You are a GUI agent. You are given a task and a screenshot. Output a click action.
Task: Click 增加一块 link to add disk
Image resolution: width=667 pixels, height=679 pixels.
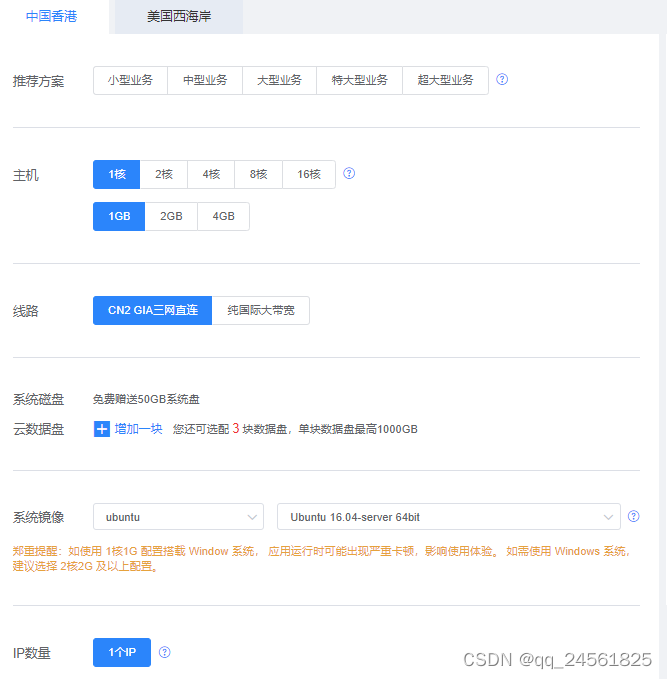coord(139,429)
